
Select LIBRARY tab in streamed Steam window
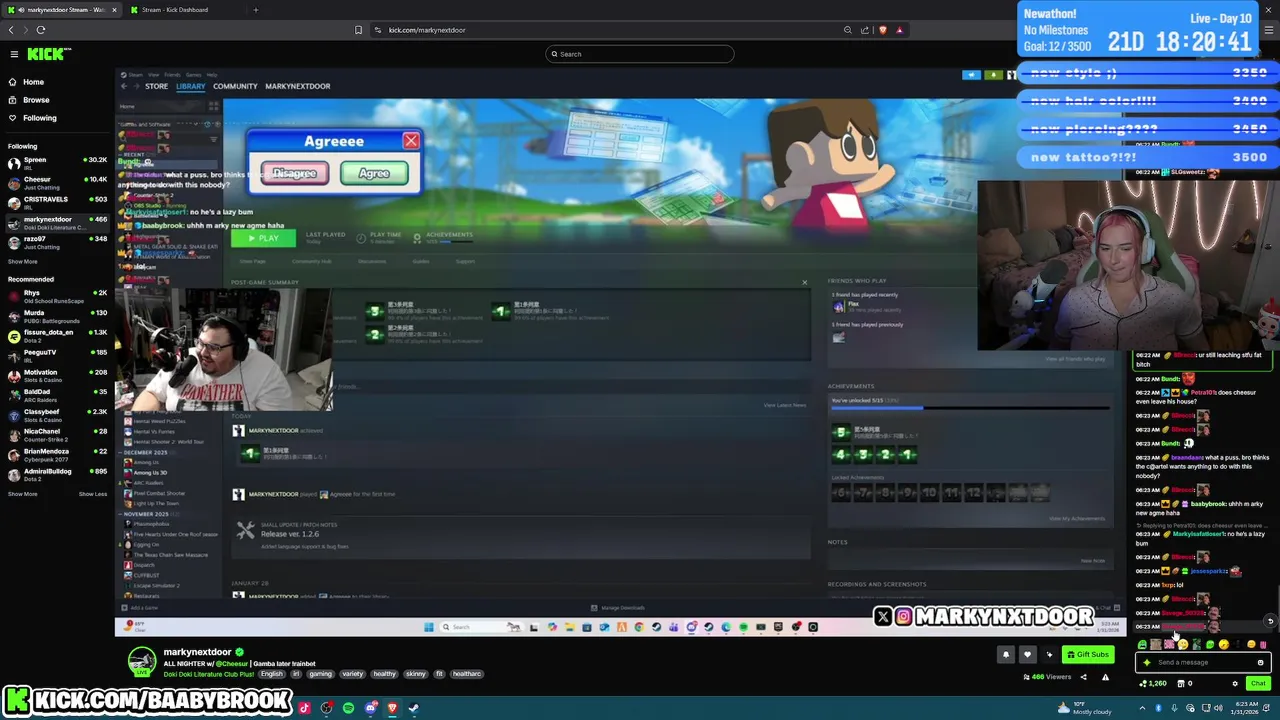click(x=190, y=86)
